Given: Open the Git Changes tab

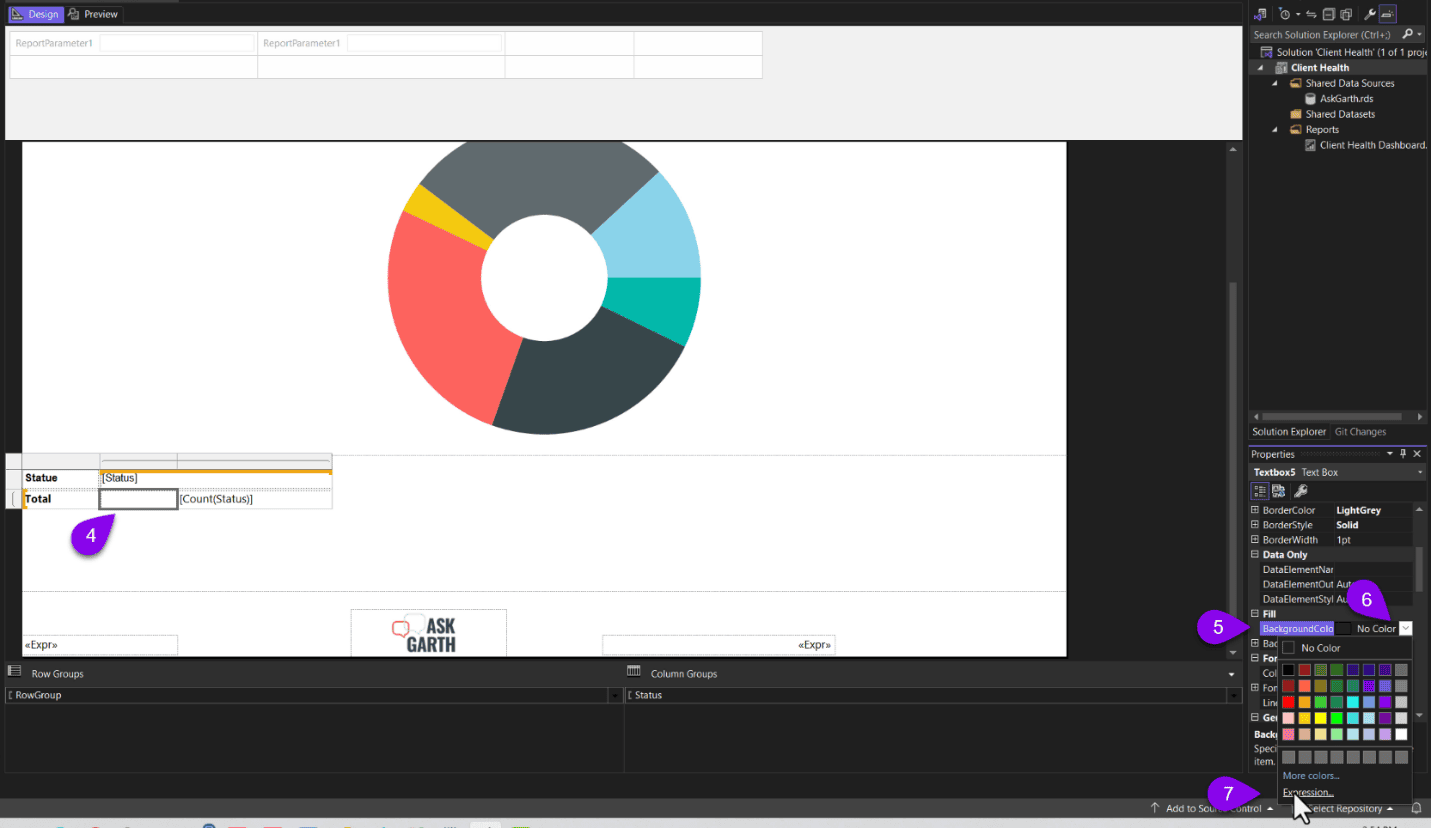Looking at the screenshot, I should click(1360, 432).
